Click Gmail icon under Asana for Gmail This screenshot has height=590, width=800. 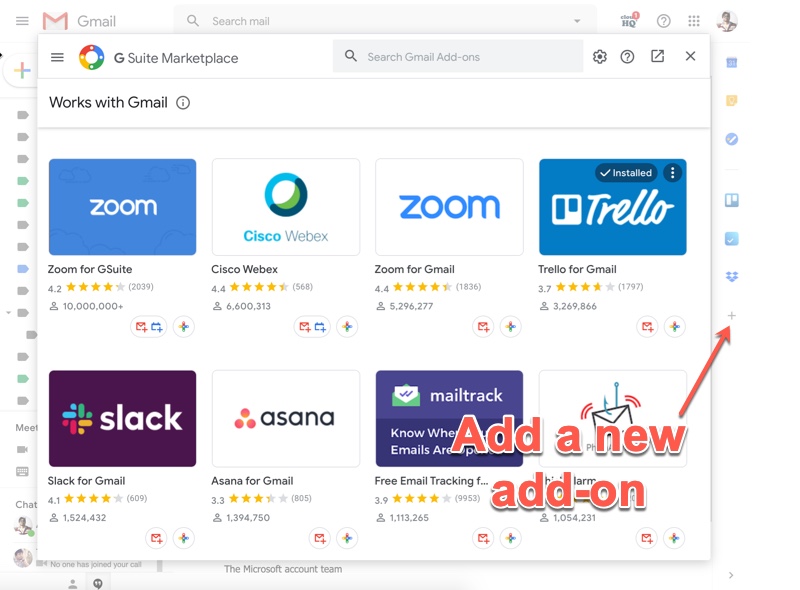(x=319, y=538)
